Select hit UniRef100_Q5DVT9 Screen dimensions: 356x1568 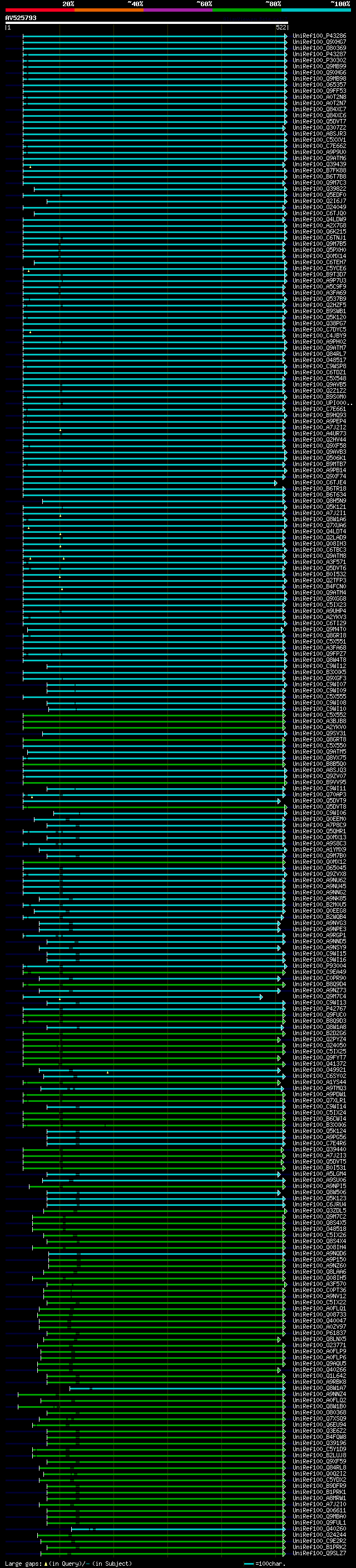[x=319, y=801]
